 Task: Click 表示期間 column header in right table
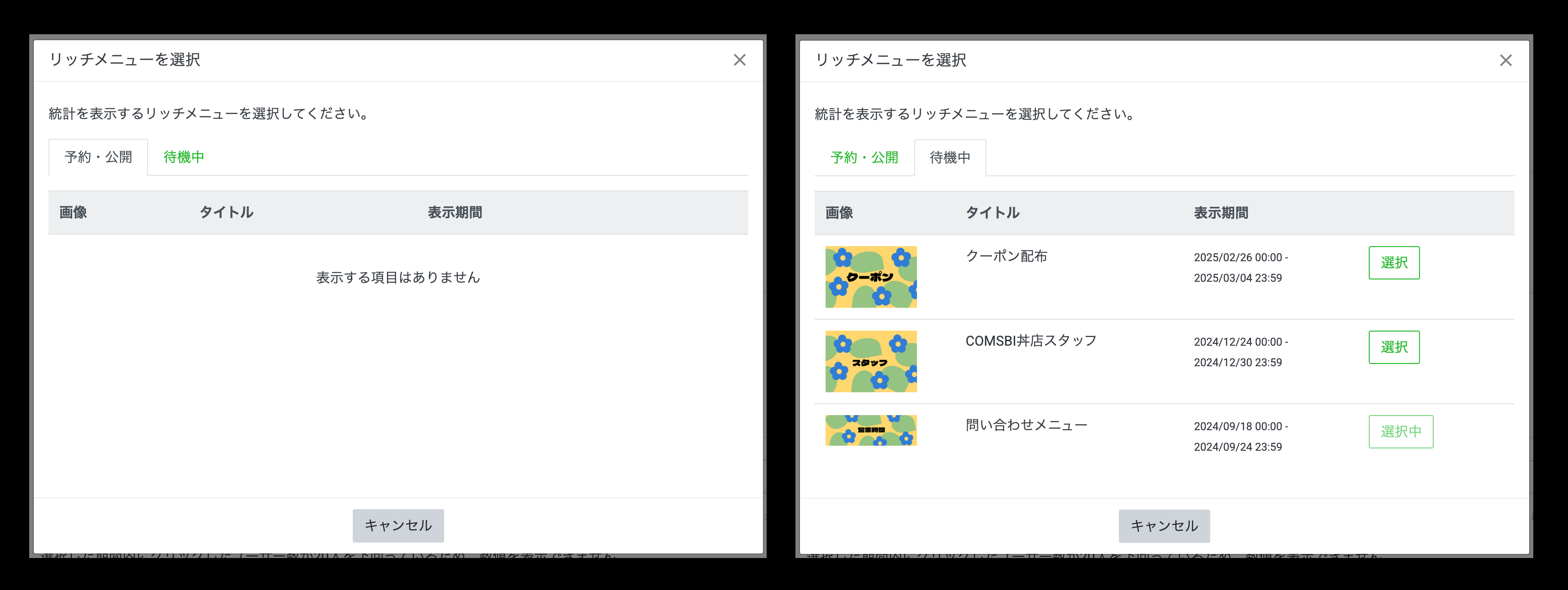coord(1220,213)
